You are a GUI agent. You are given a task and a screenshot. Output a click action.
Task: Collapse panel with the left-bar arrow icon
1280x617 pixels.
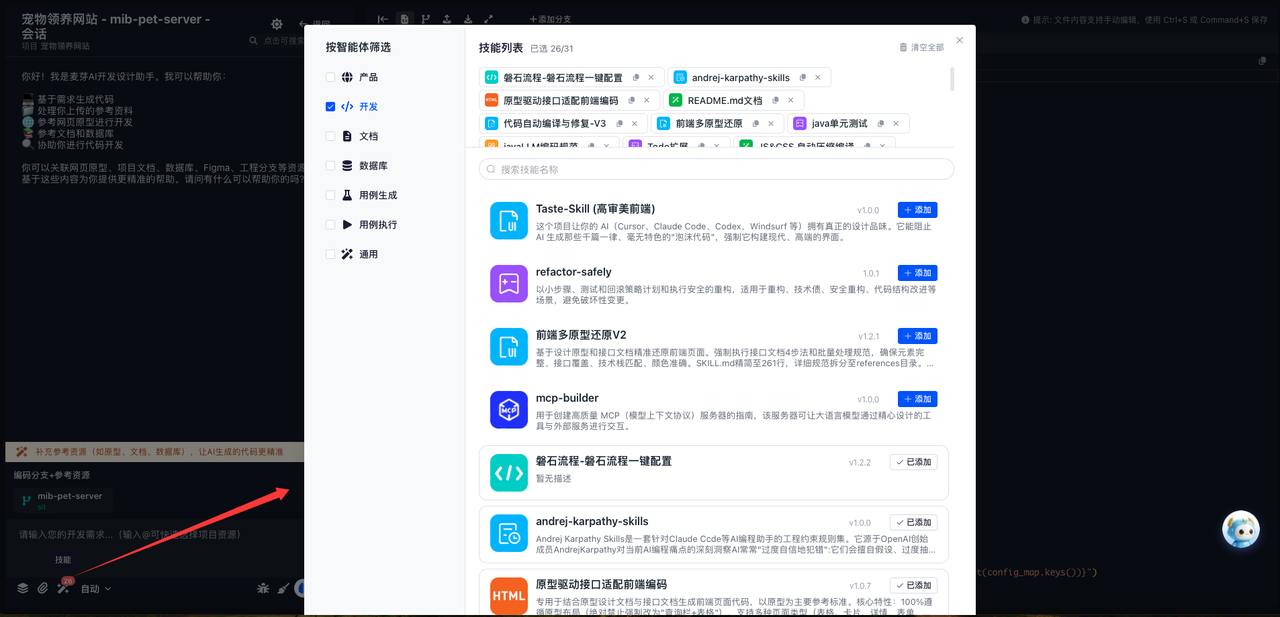[383, 19]
